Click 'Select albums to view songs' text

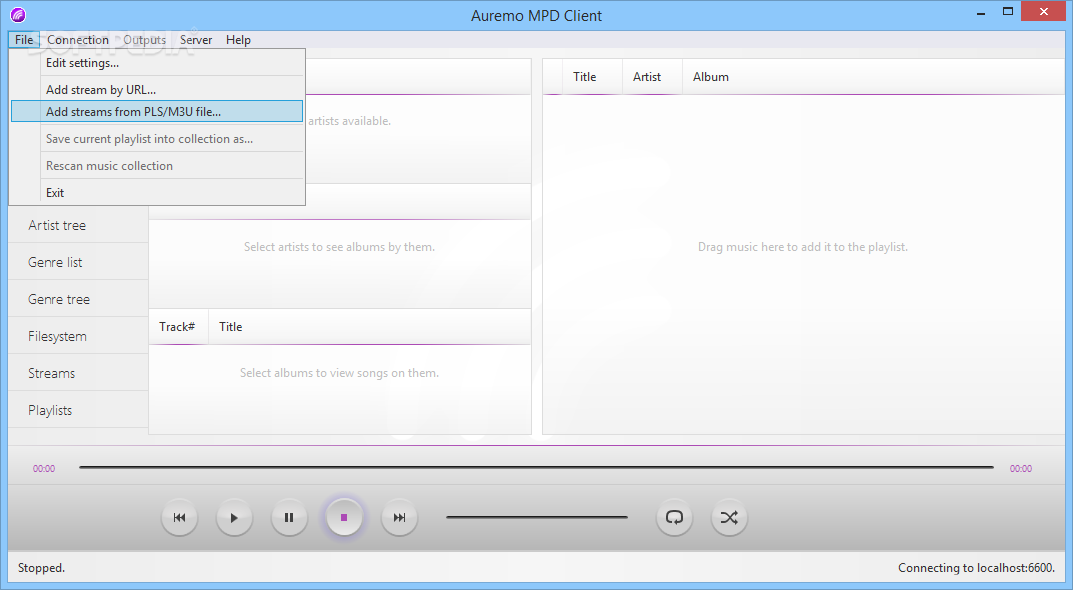339,372
